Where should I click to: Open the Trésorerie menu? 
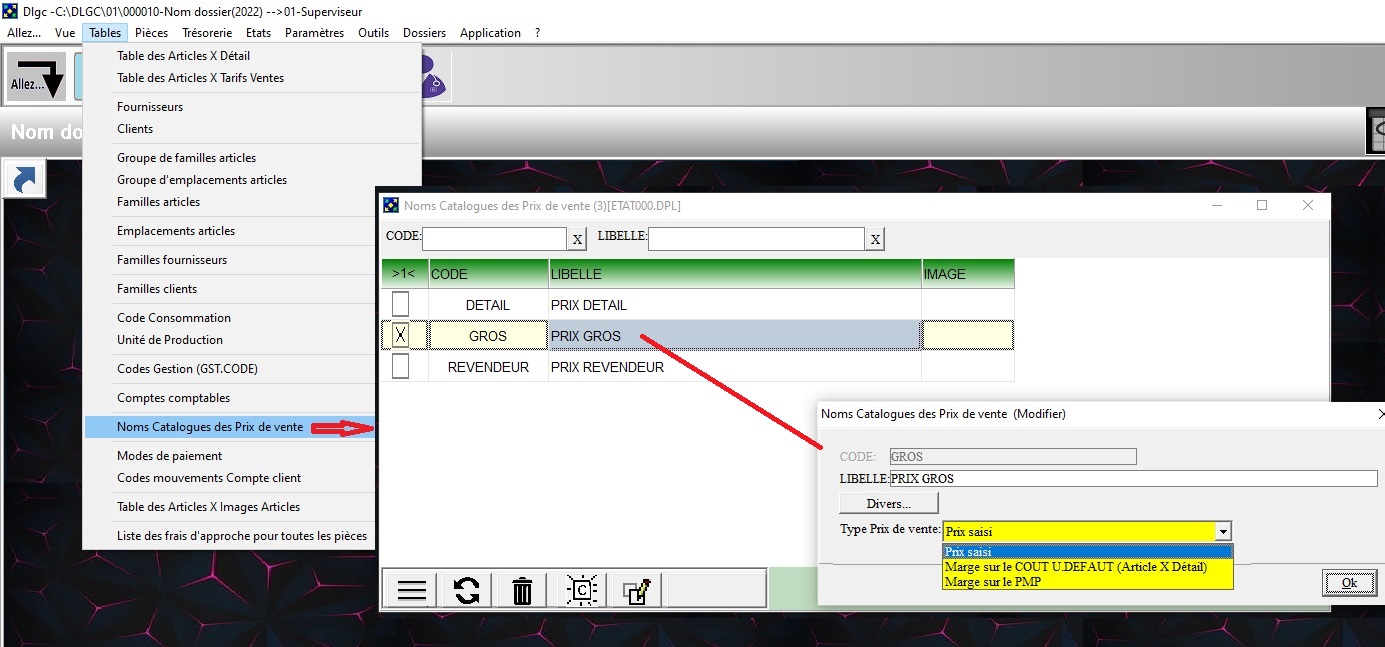[207, 33]
